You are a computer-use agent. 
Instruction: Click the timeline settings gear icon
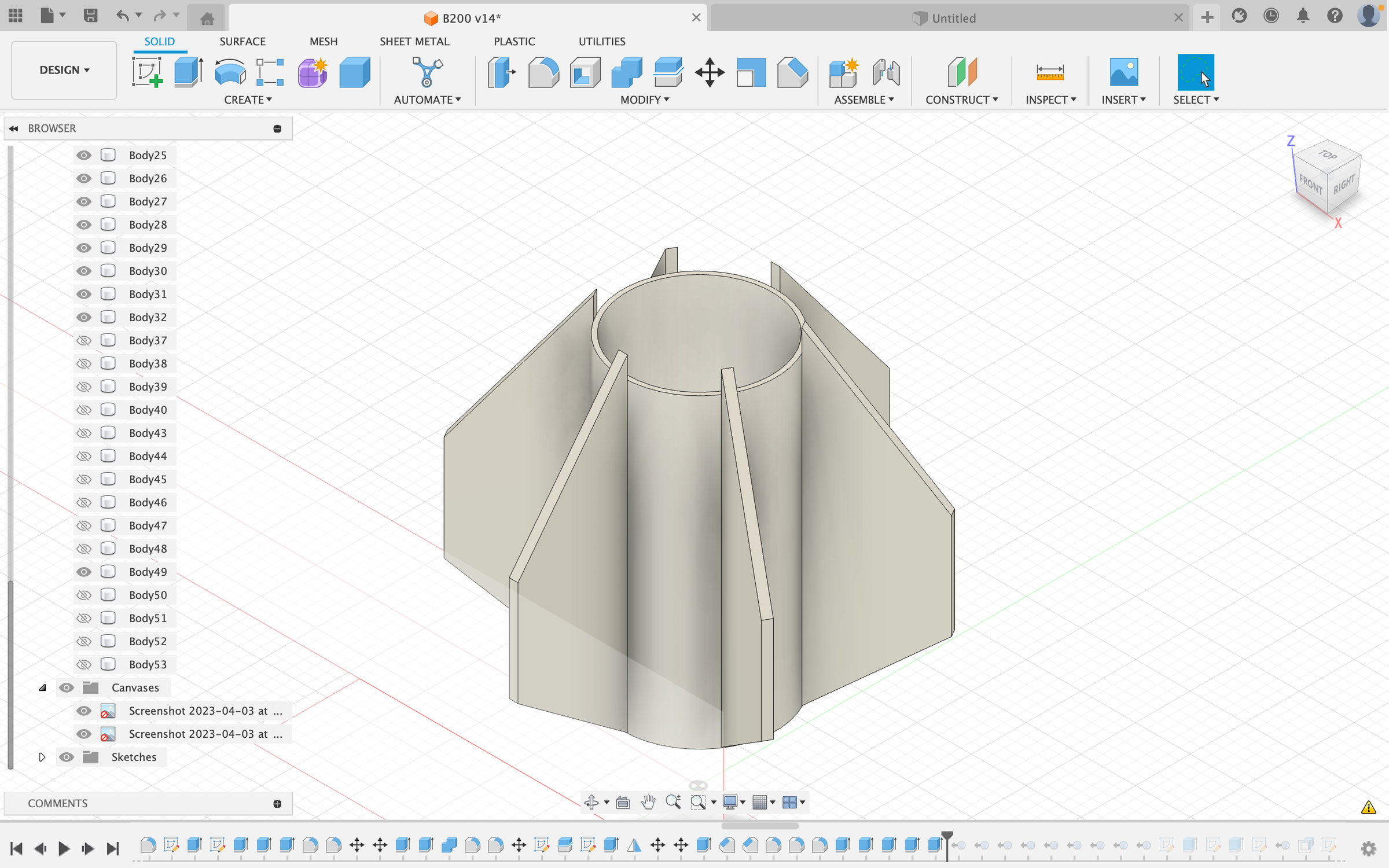coord(1368,848)
